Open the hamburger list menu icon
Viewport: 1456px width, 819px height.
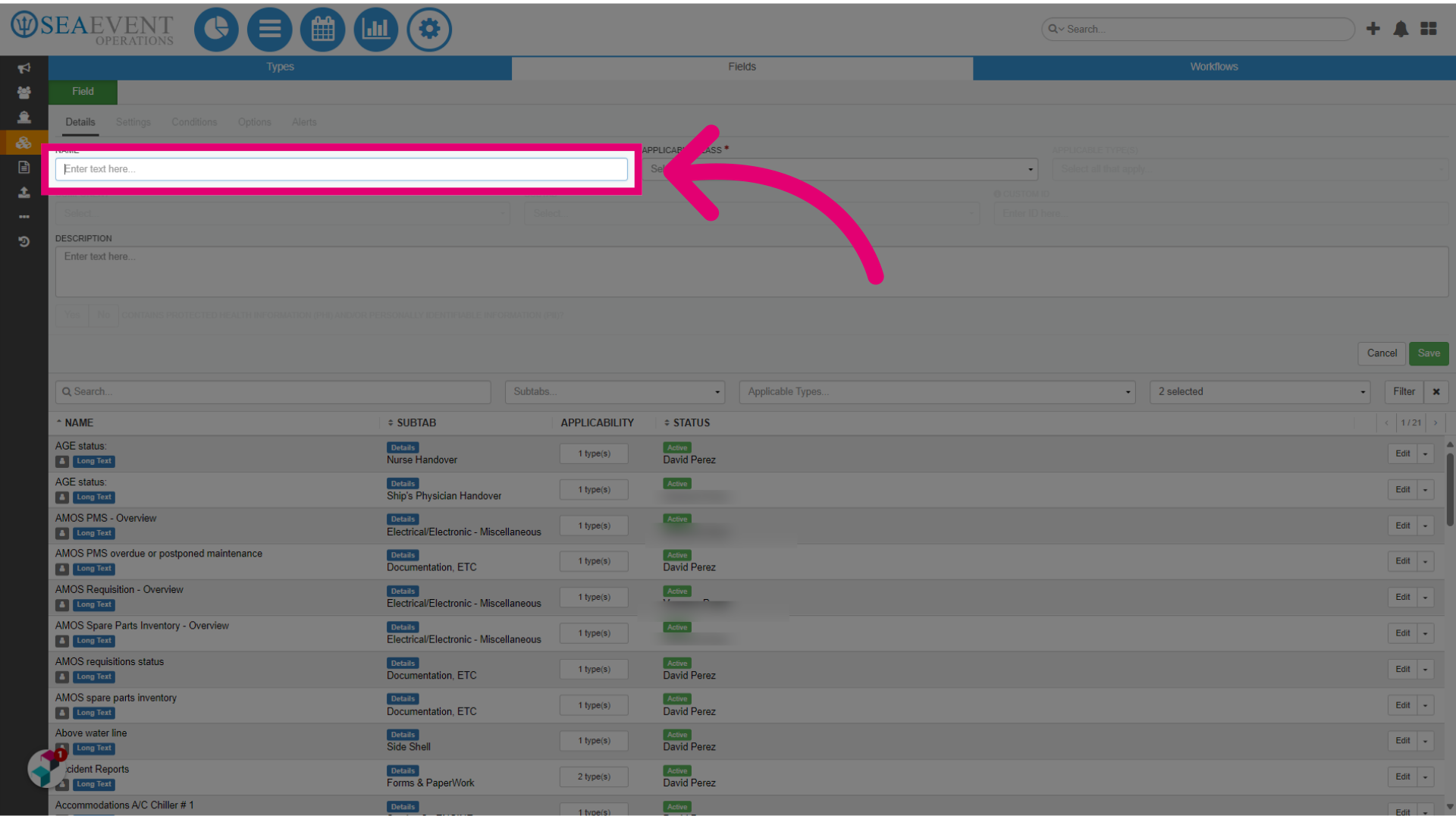(269, 30)
